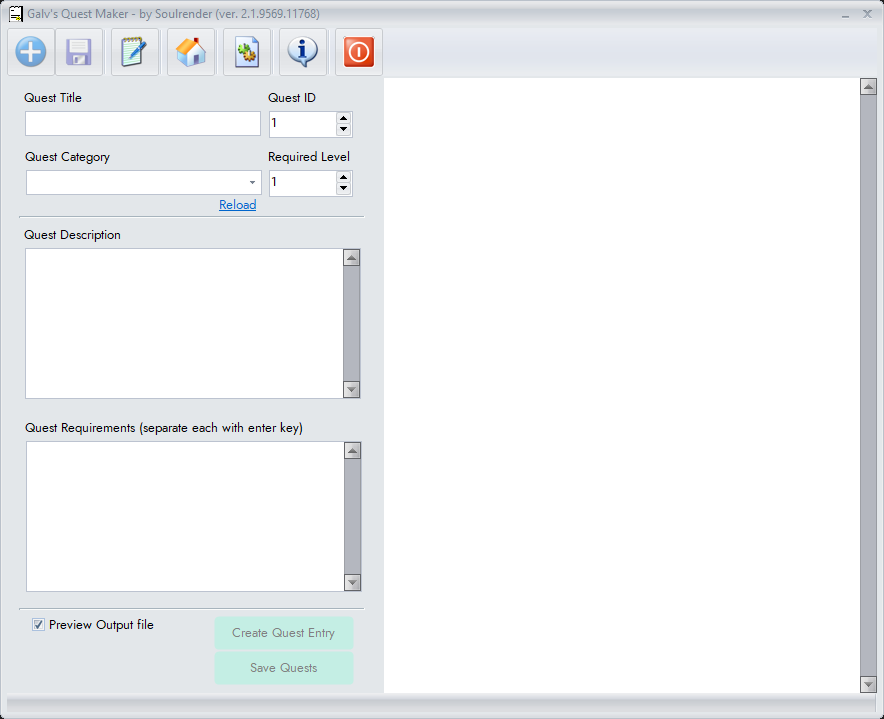
Task: Click the preview pane scrollbar down arrow
Action: tap(868, 685)
